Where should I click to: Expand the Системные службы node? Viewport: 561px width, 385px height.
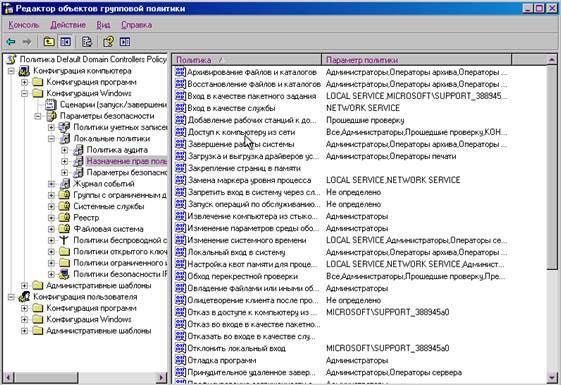[51, 206]
